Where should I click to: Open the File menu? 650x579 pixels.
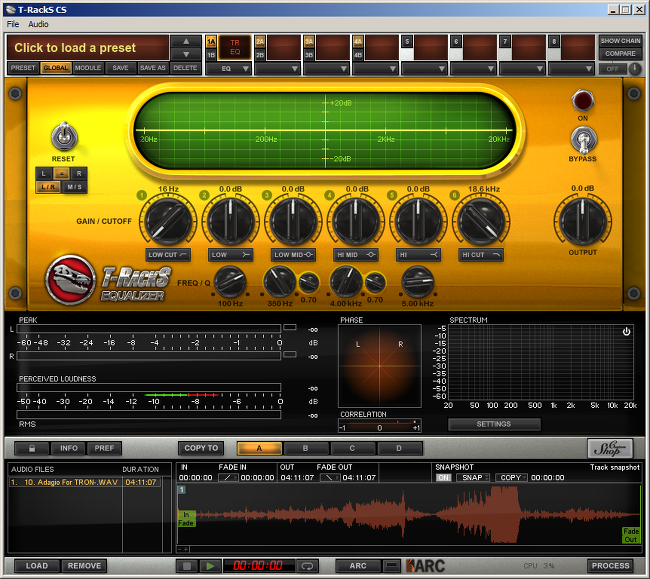tap(12, 24)
